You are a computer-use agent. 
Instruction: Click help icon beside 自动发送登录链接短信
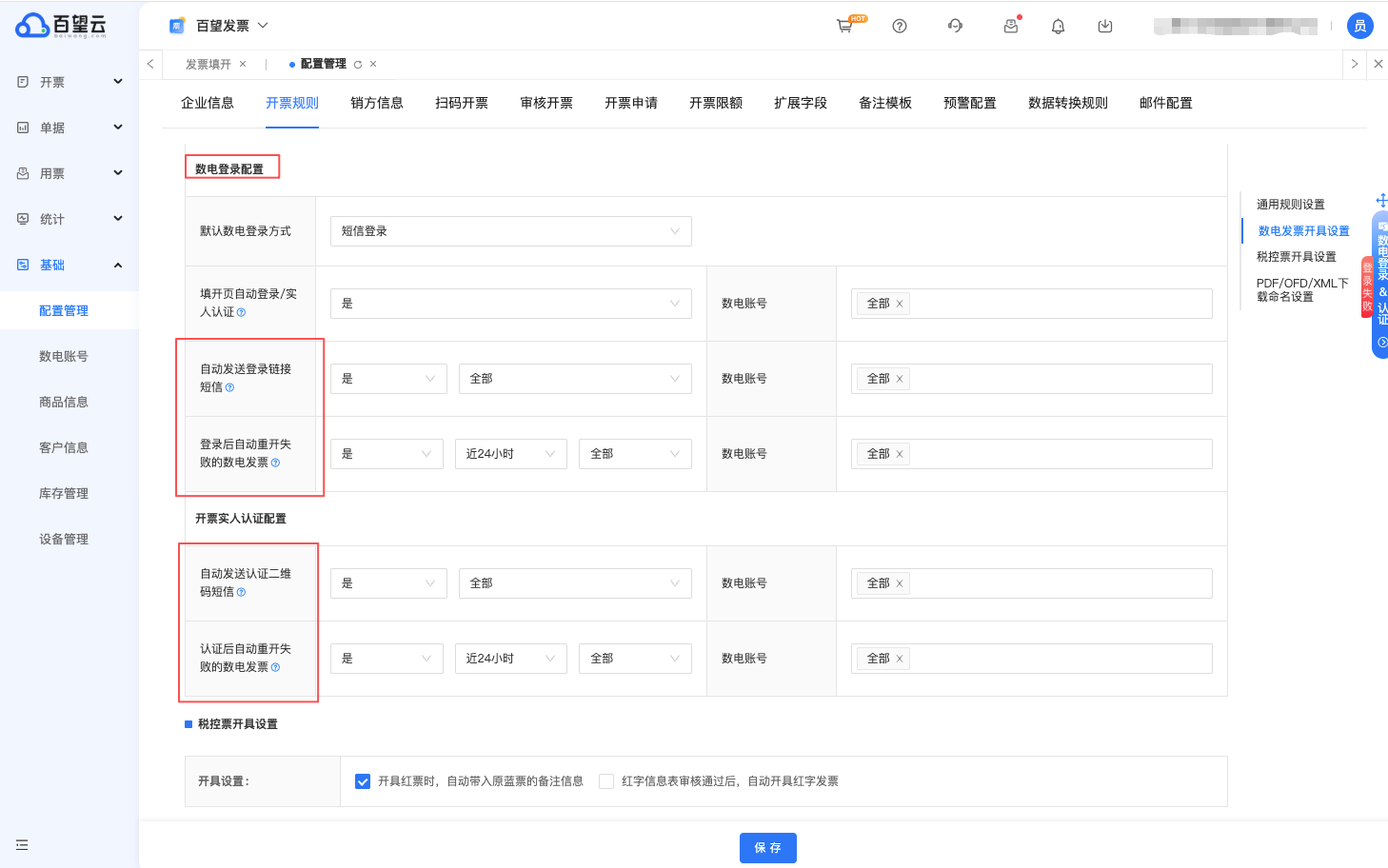tap(229, 387)
